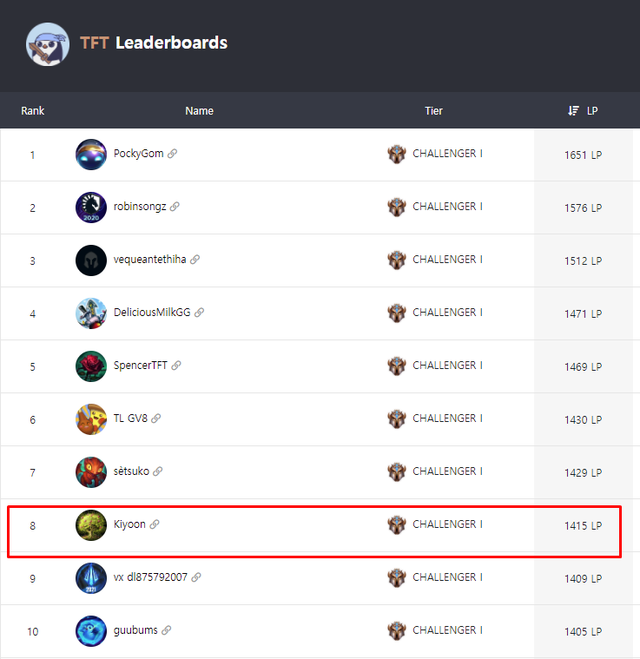Viewport: 640px width, 659px height.
Task: Click the Team Liquid avatar for robinsongz
Action: click(x=91, y=207)
